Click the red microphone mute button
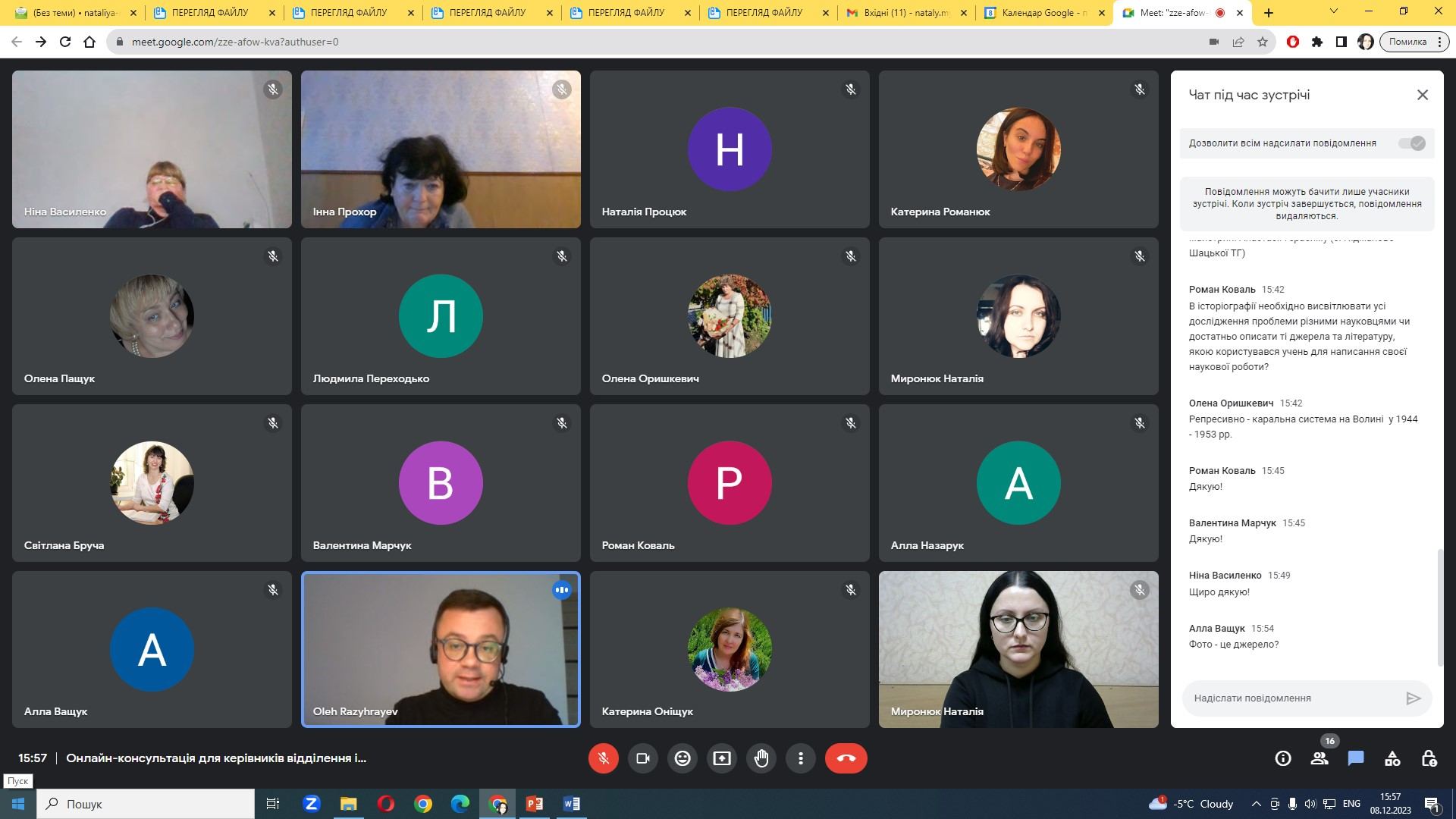Viewport: 1456px width, 819px height. point(603,758)
